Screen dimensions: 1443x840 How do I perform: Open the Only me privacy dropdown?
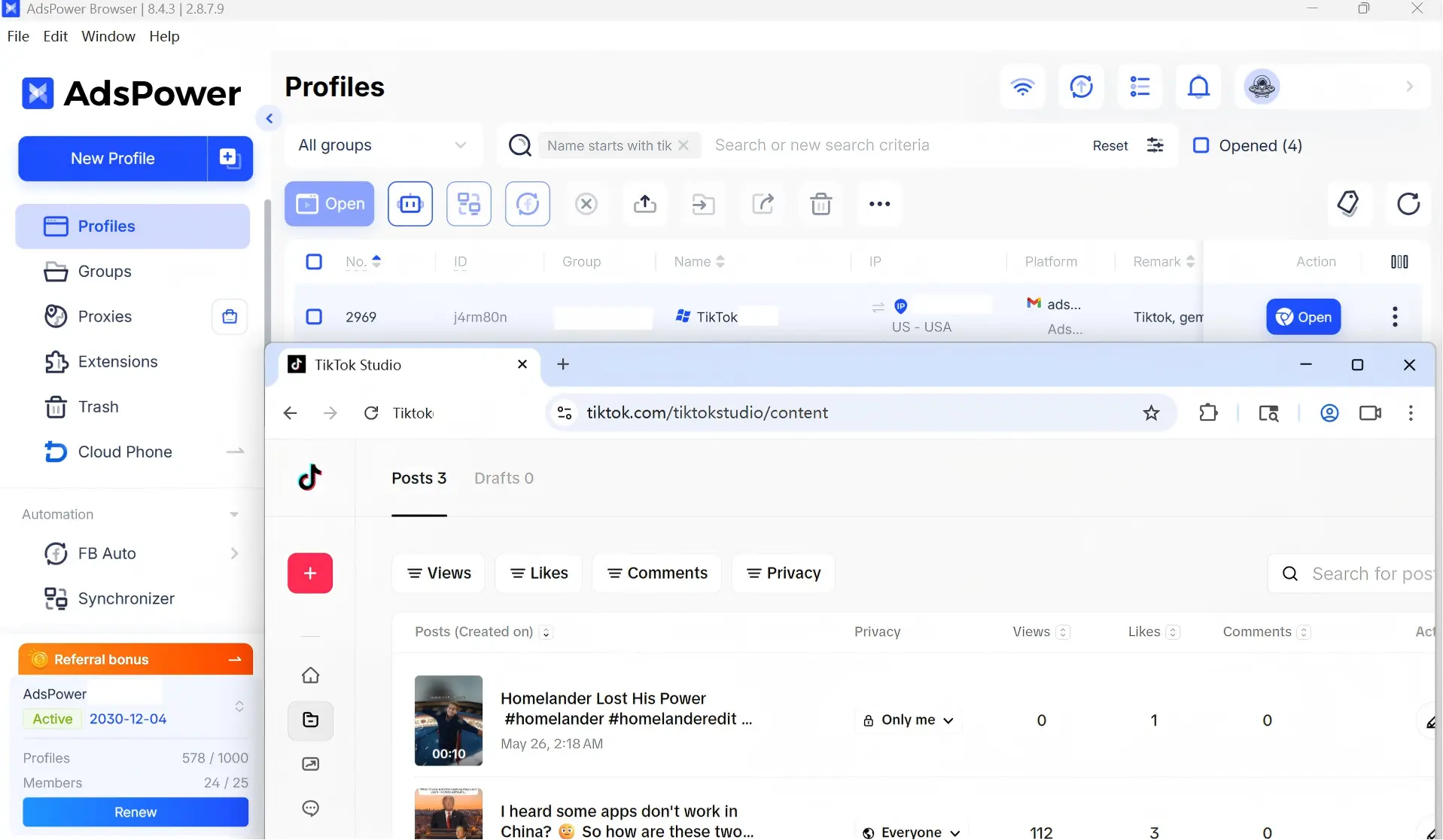(x=909, y=720)
